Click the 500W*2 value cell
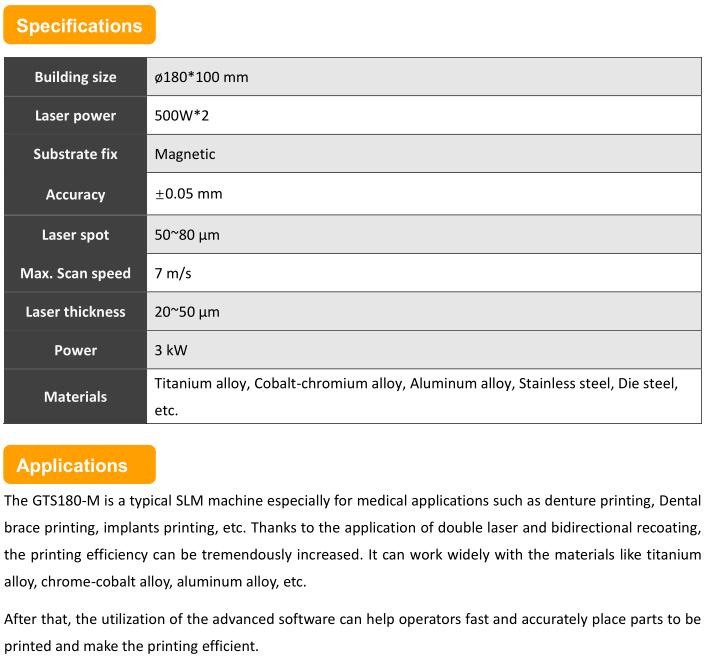The image size is (712, 666). coord(424,115)
